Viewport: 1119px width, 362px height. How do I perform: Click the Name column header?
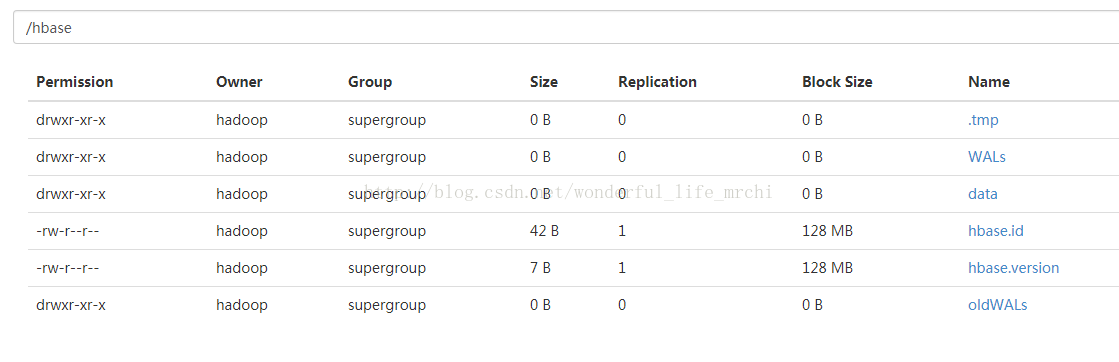coord(988,82)
